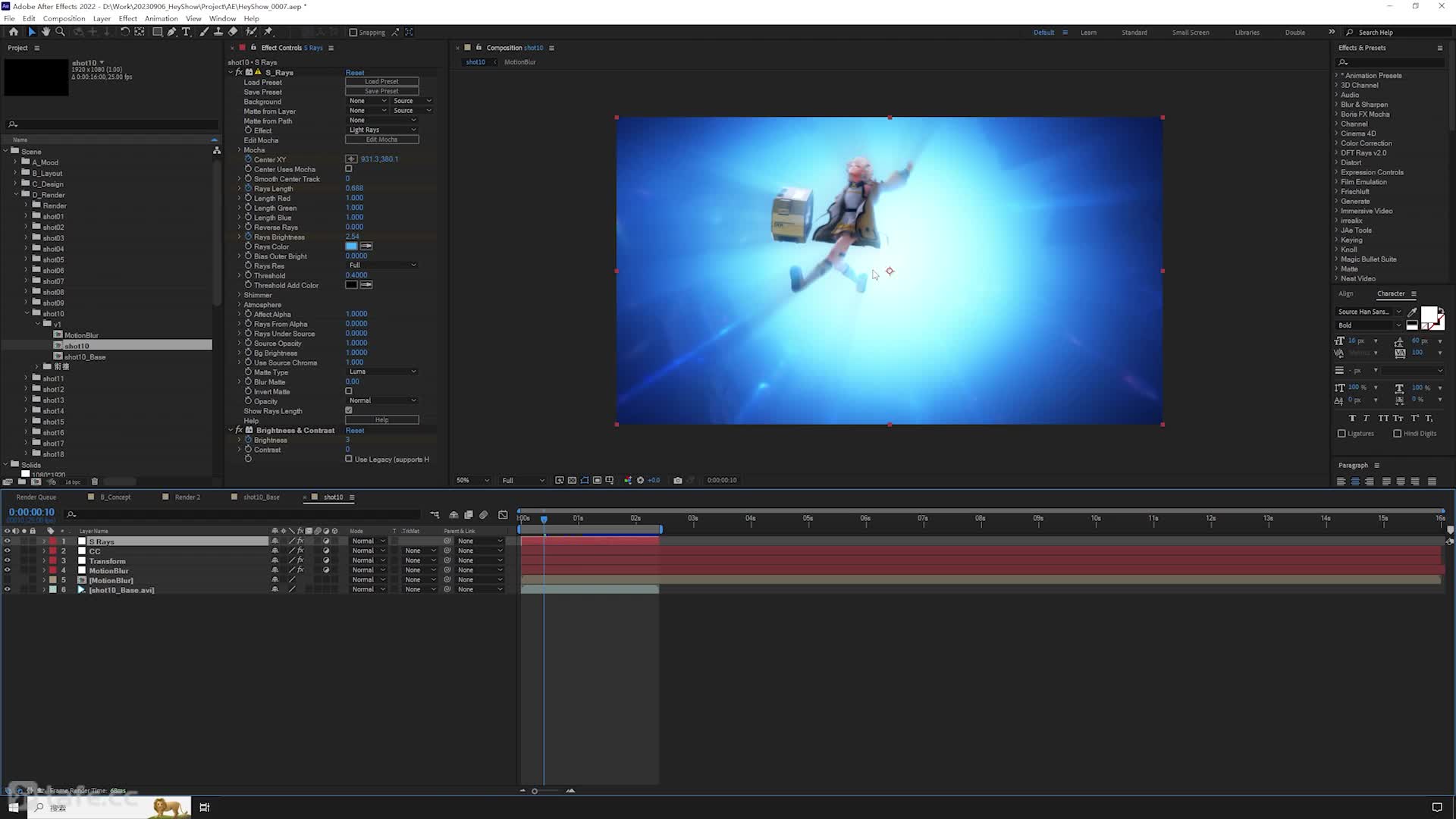Screen dimensions: 1456x819
Task: Enable Snapping checkbox in toolbar
Action: [353, 33]
